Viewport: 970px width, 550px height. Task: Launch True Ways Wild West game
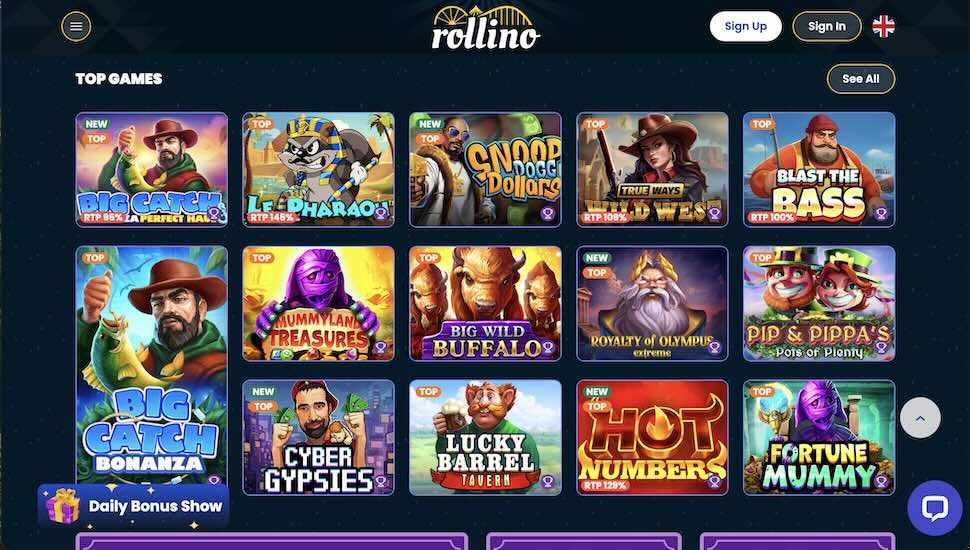[652, 170]
